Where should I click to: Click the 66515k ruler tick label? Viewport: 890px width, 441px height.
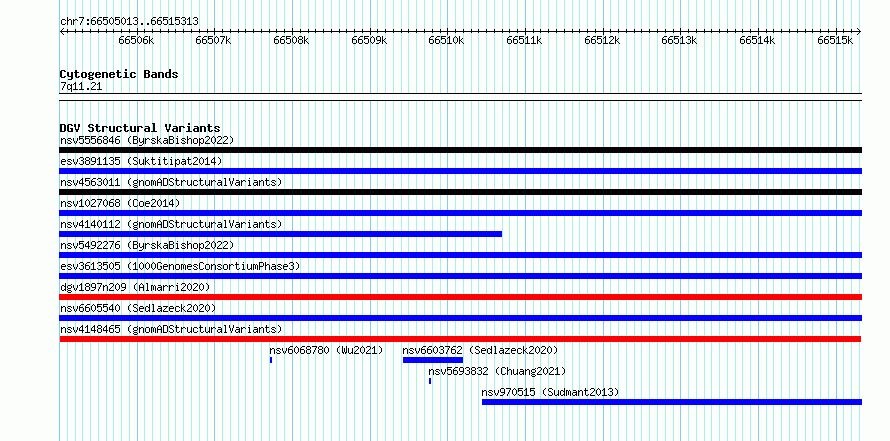click(x=836, y=40)
